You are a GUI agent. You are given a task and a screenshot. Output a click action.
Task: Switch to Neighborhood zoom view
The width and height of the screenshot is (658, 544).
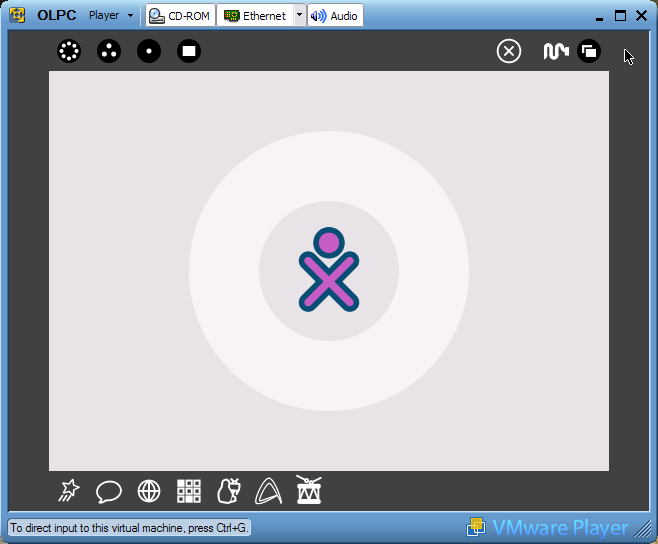(69, 51)
